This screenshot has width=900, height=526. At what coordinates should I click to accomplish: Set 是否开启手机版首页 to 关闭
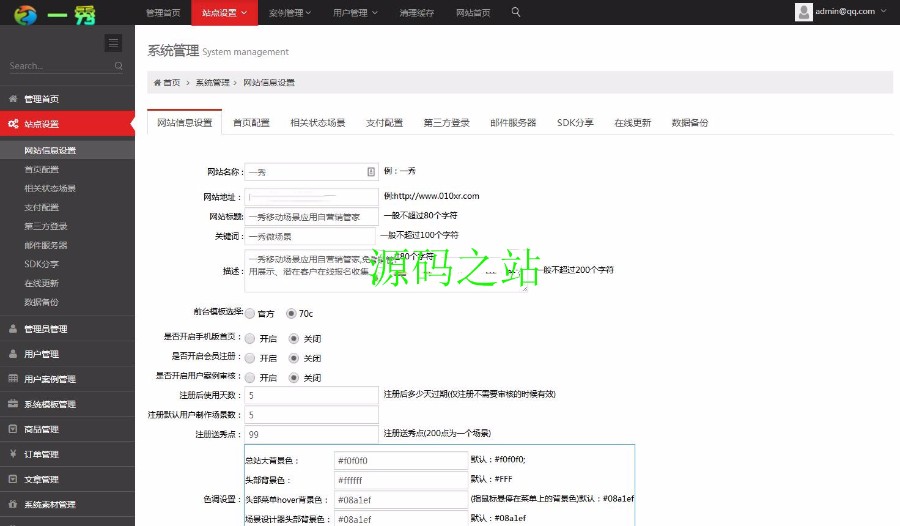294,339
